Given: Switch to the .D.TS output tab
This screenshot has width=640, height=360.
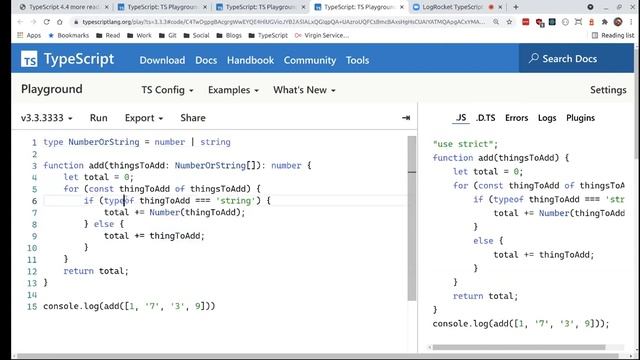Looking at the screenshot, I should [x=486, y=118].
